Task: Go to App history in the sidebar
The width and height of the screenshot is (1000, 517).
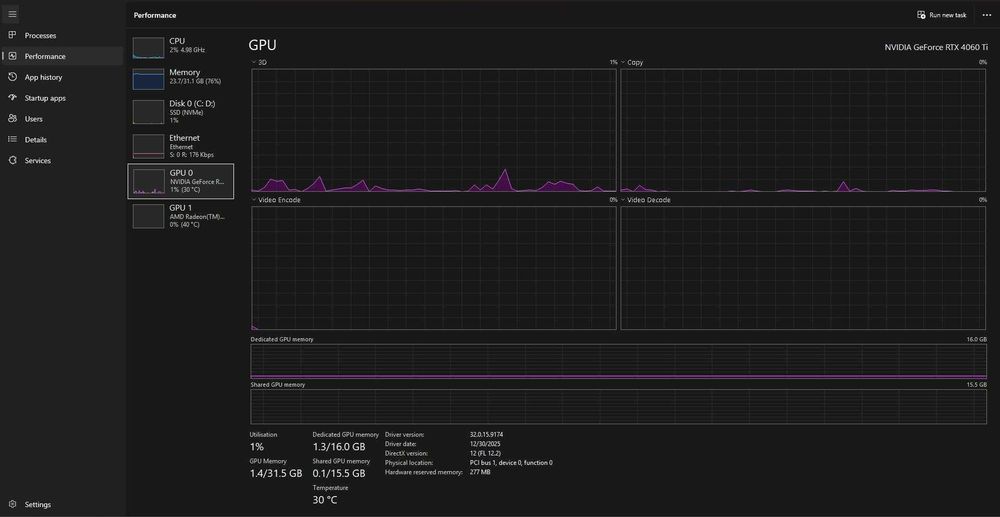Action: click(43, 77)
